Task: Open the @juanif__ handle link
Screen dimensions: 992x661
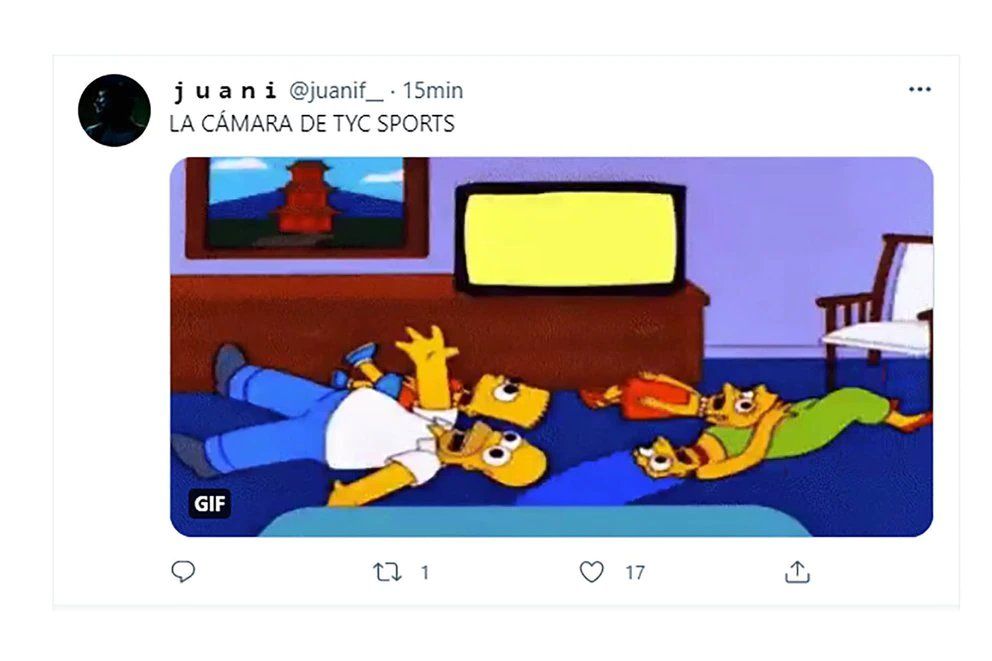Action: pos(336,91)
